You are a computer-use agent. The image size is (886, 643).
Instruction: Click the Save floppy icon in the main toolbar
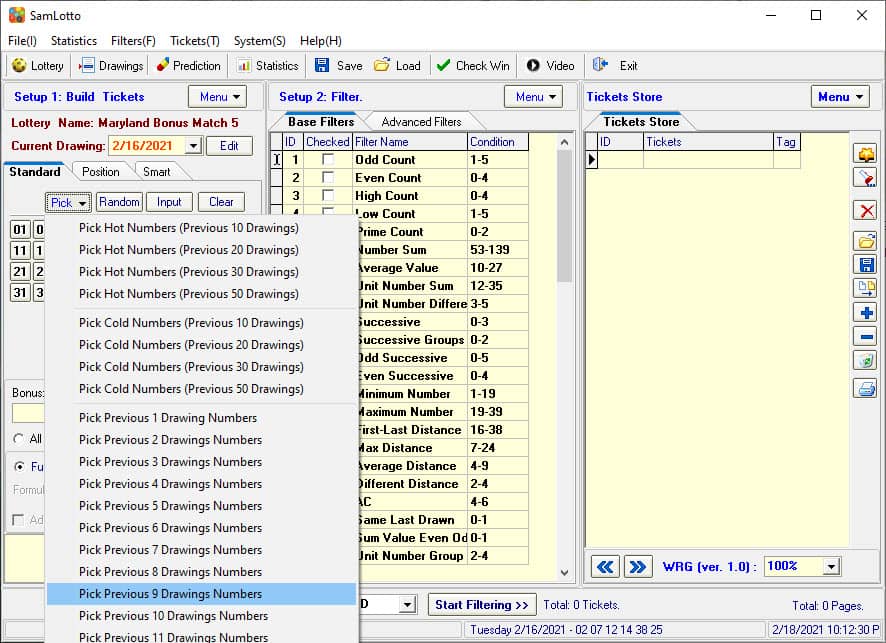(x=322, y=66)
